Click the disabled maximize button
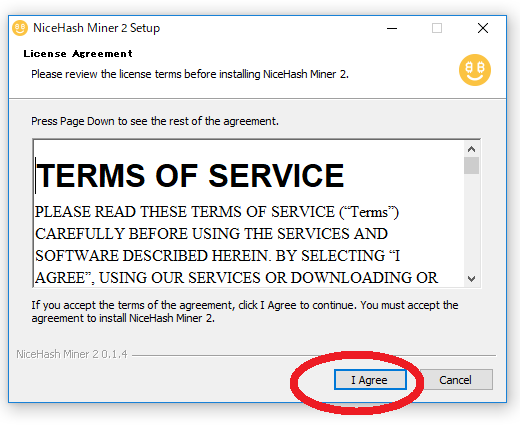 [x=437, y=28]
